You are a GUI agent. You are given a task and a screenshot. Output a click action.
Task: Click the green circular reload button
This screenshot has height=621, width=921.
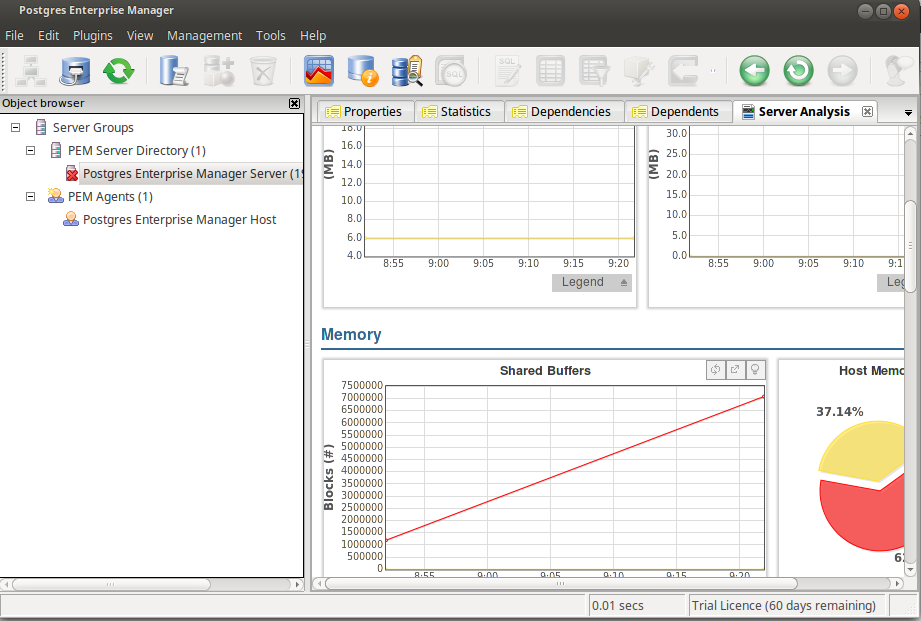[x=798, y=71]
